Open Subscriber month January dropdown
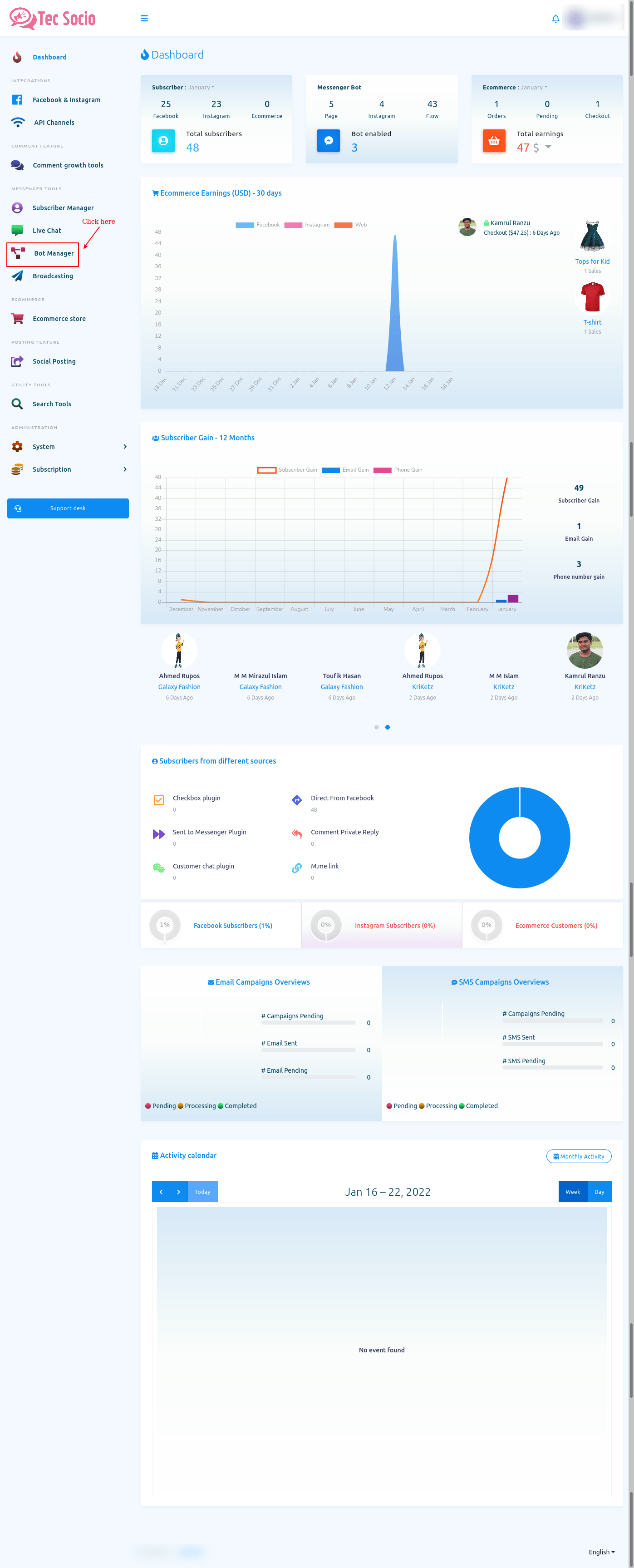Screen dimensions: 634x1568 [201, 88]
